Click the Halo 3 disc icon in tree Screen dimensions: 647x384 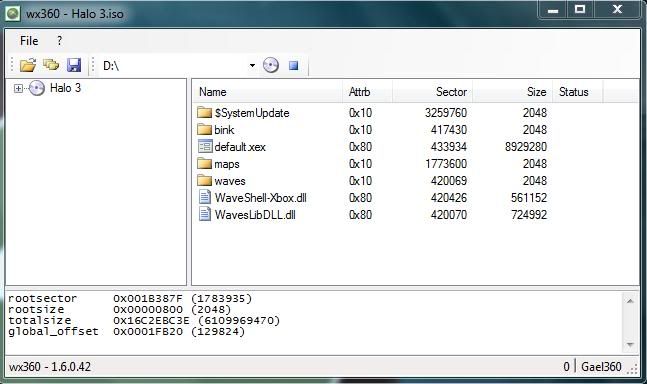point(37,88)
